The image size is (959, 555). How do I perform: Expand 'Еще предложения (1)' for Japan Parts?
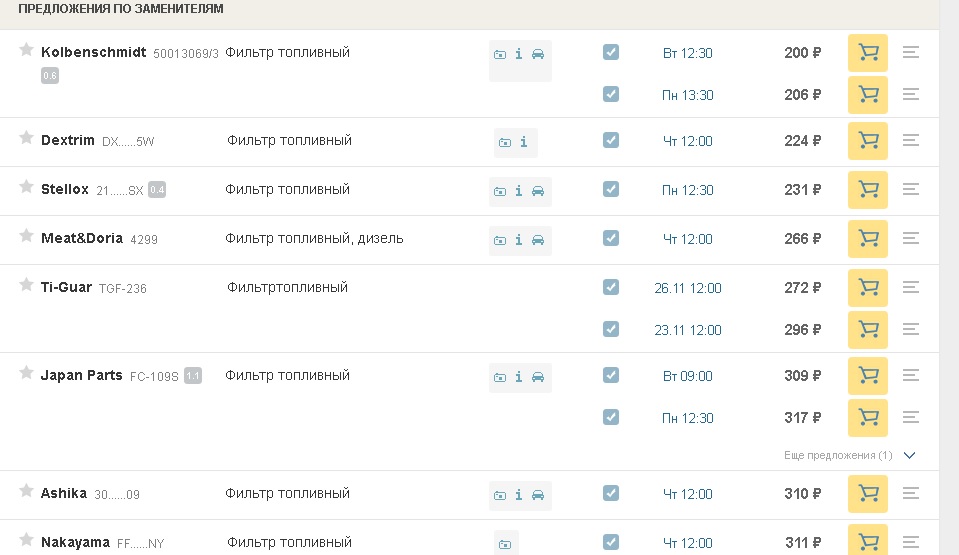[x=850, y=455]
